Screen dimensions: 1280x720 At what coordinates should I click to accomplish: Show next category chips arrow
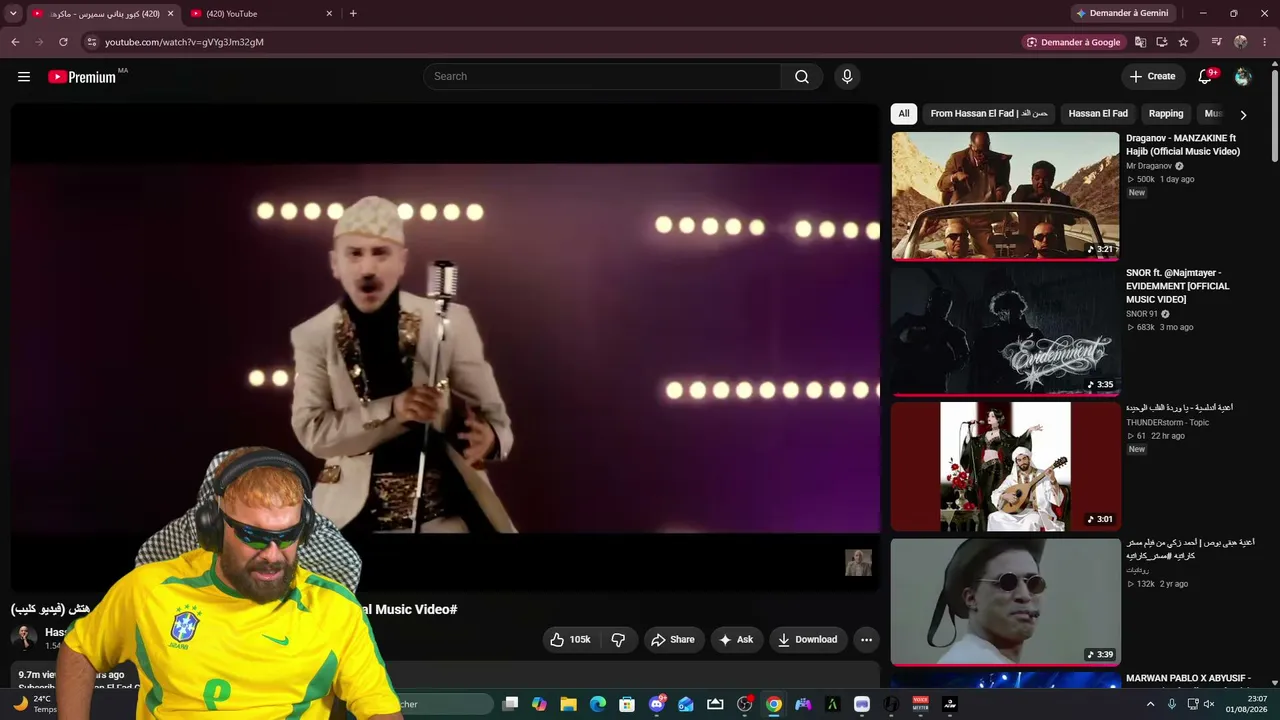pyautogui.click(x=1243, y=115)
